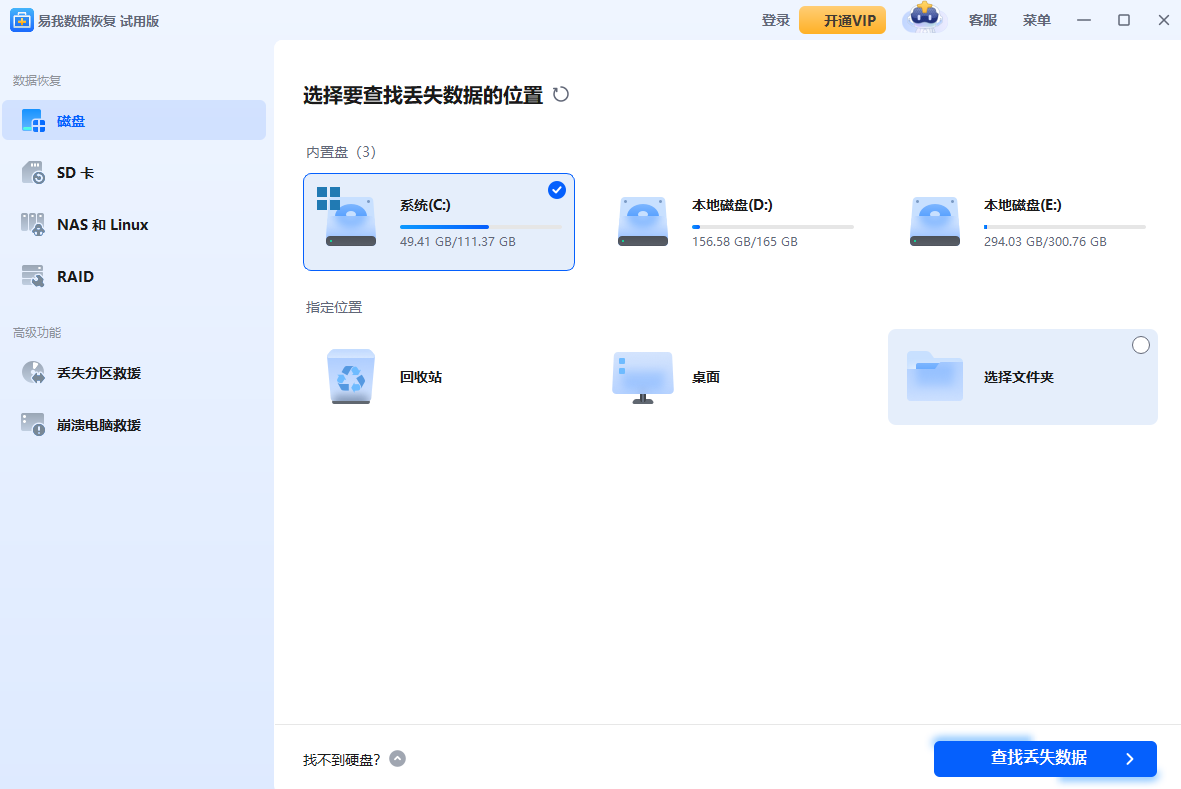Screen dimensions: 1181x789
Task: Select the 本地磁盘(D:) drive card
Action: point(770,222)
